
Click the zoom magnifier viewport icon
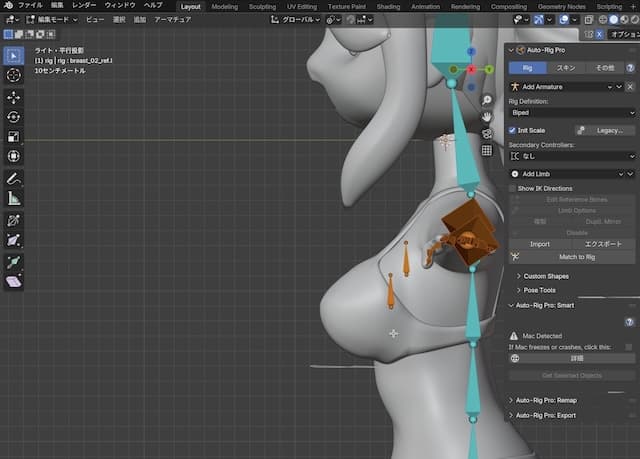(486, 101)
